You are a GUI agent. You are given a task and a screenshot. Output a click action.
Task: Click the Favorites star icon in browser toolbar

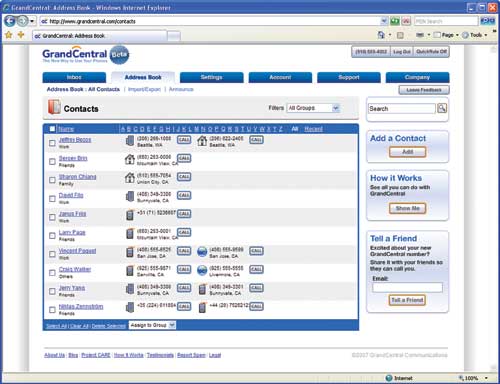coord(9,35)
